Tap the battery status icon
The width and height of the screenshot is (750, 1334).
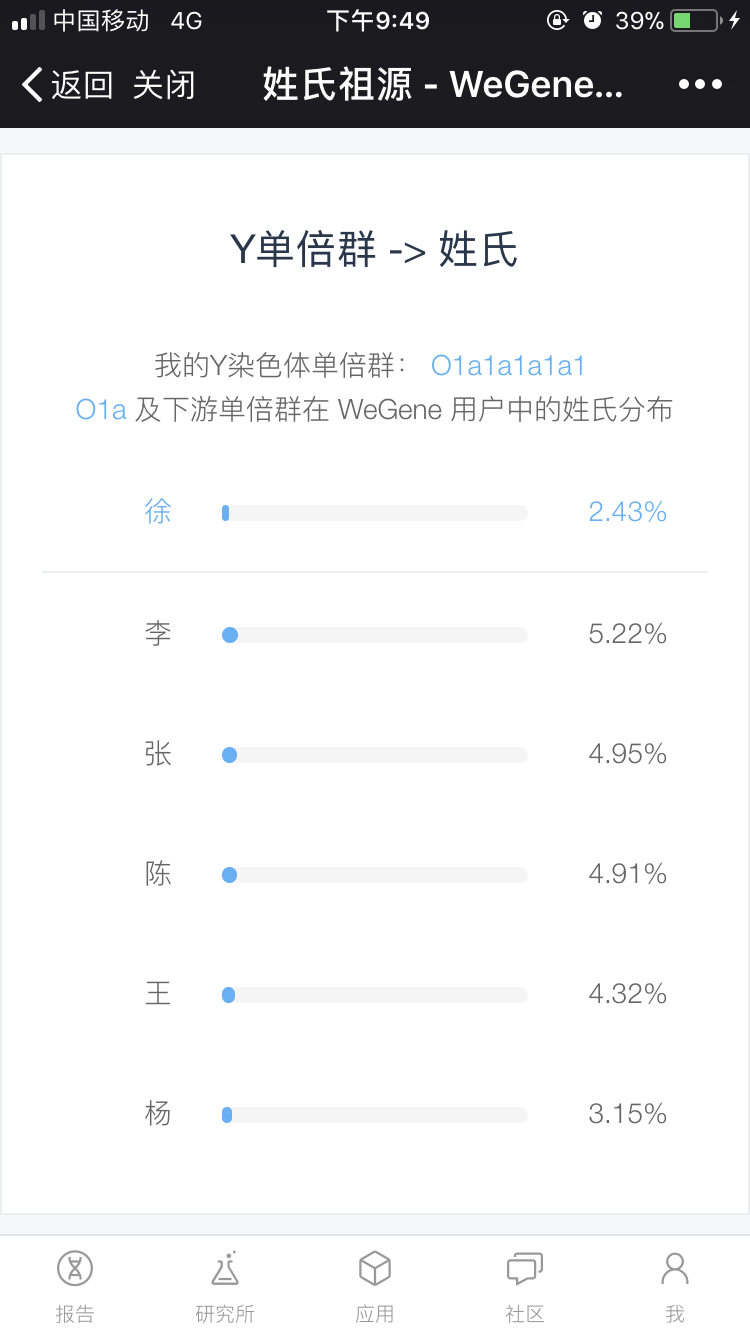(x=696, y=20)
